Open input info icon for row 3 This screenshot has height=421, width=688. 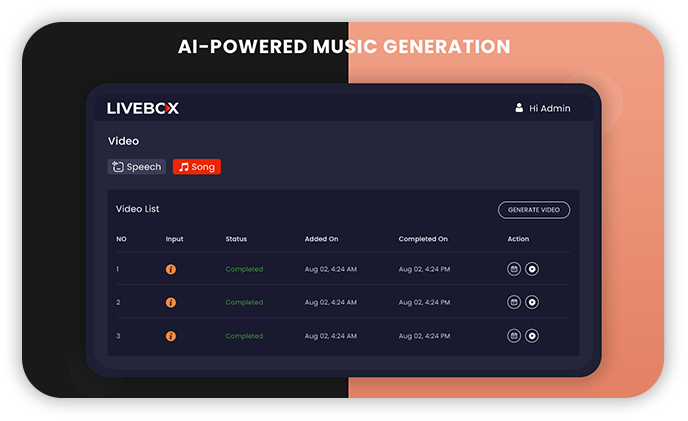(171, 336)
